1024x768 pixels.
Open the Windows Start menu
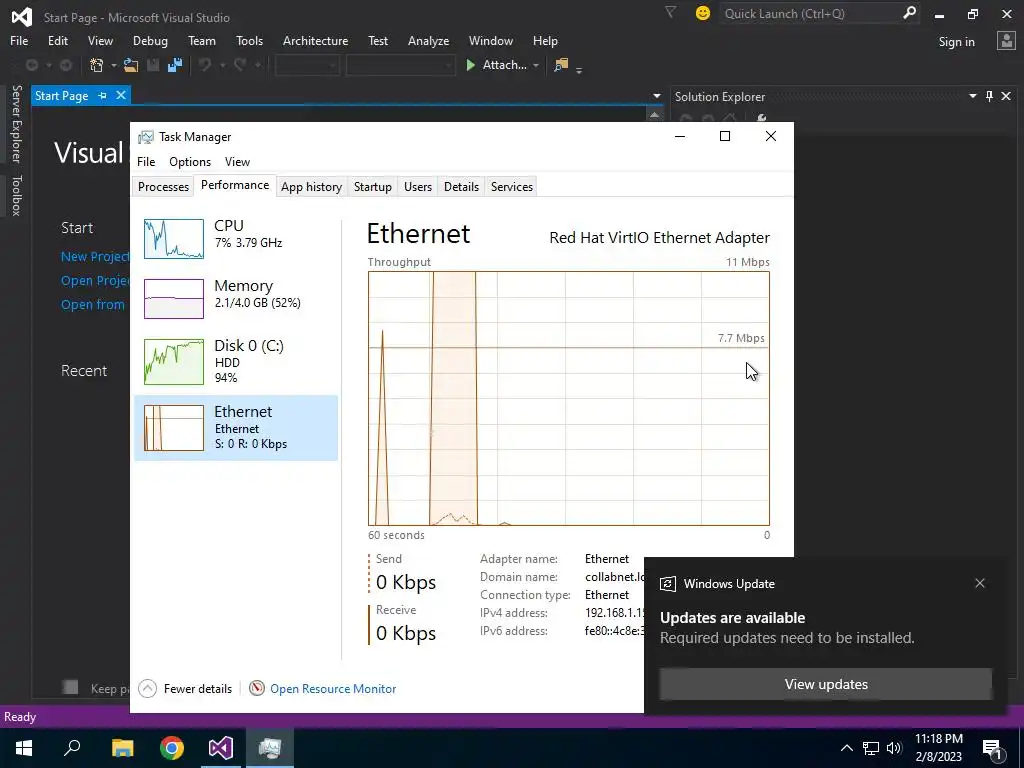24,748
